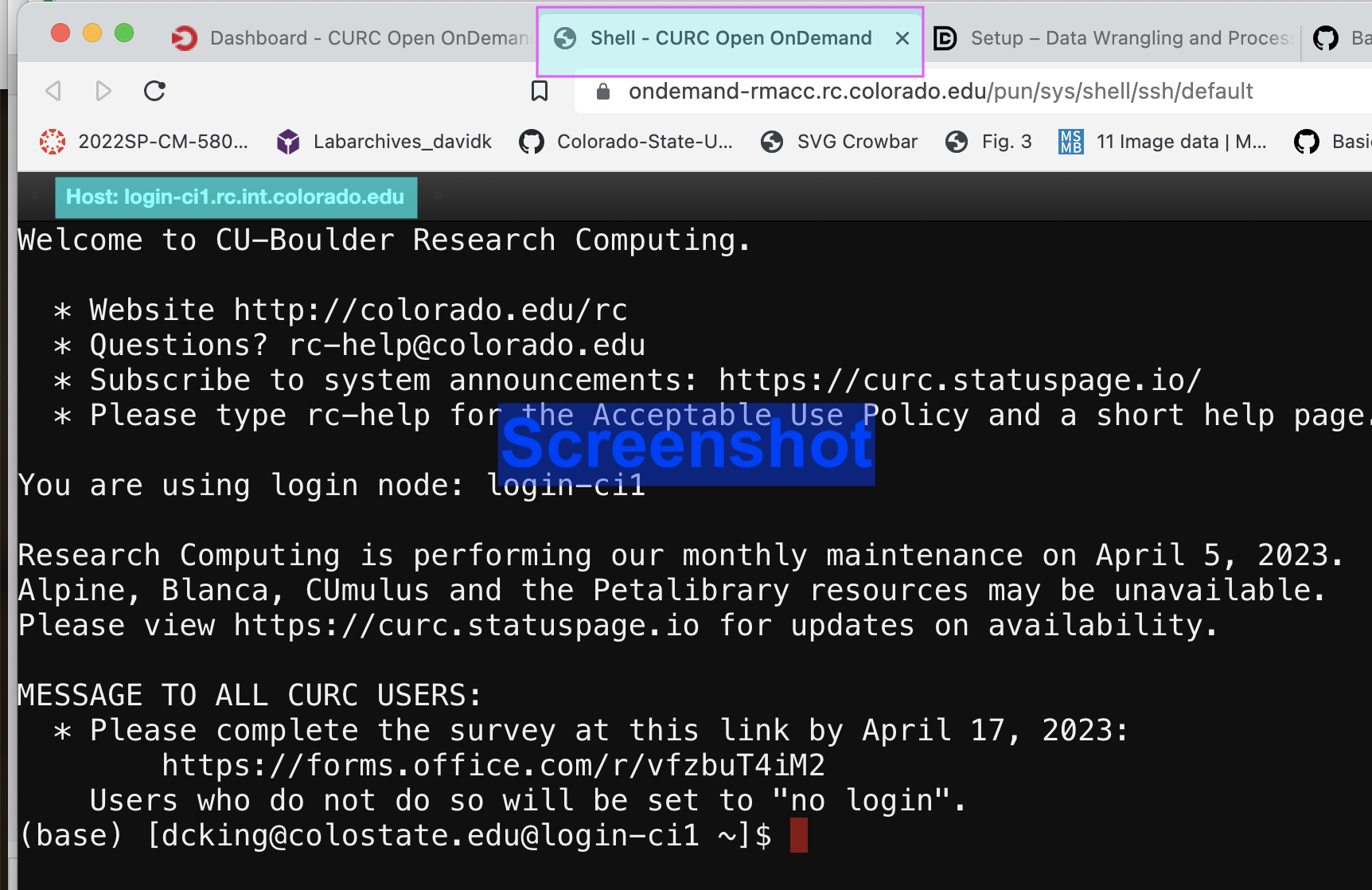This screenshot has height=890, width=1372.
Task: Click the Colorado-State-U GitHub octocat icon
Action: pos(532,142)
